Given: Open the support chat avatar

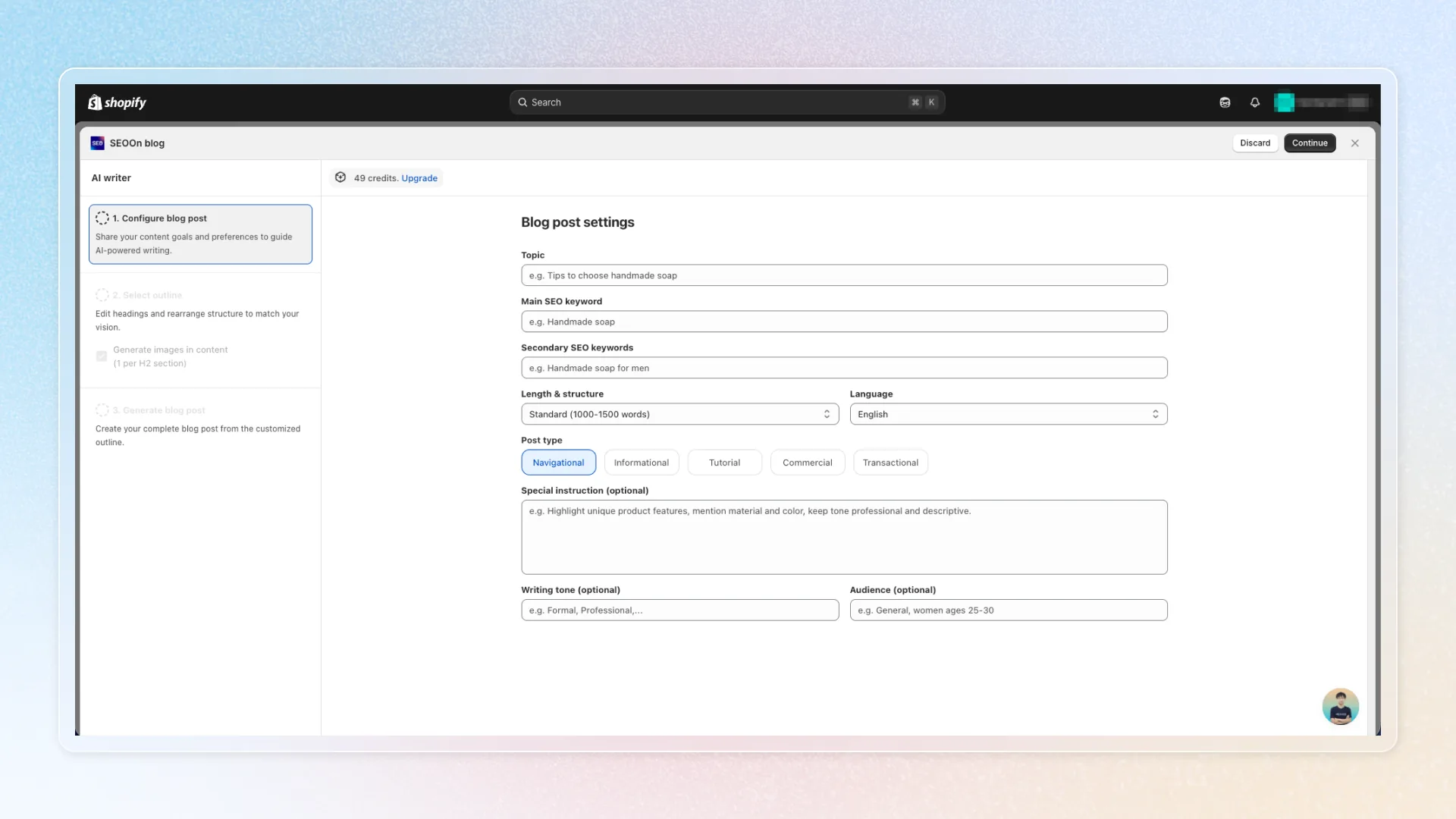Looking at the screenshot, I should [x=1341, y=707].
